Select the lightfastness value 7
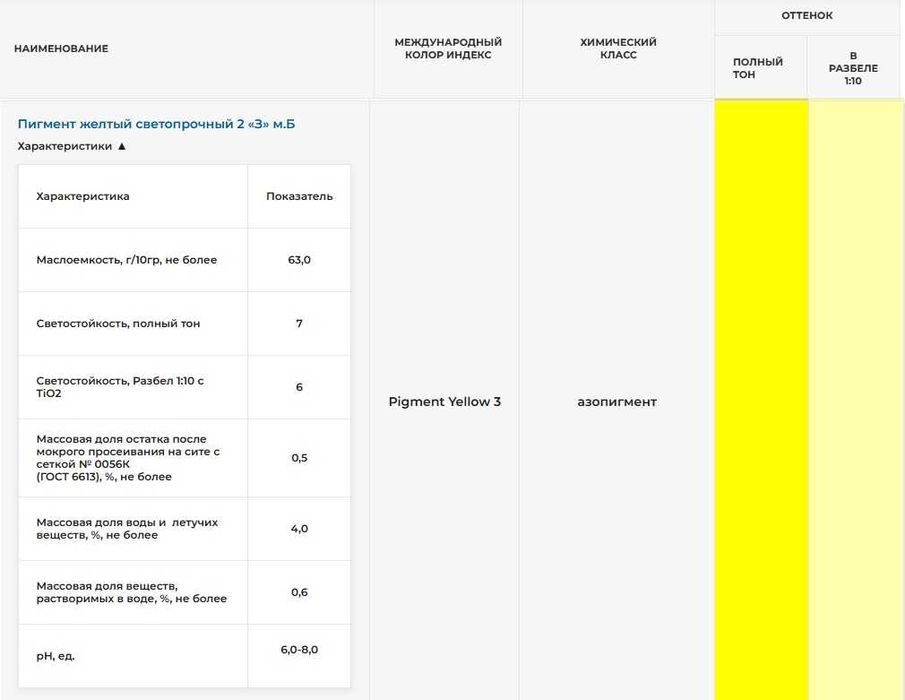Viewport: 905px width, 700px height. 299,323
